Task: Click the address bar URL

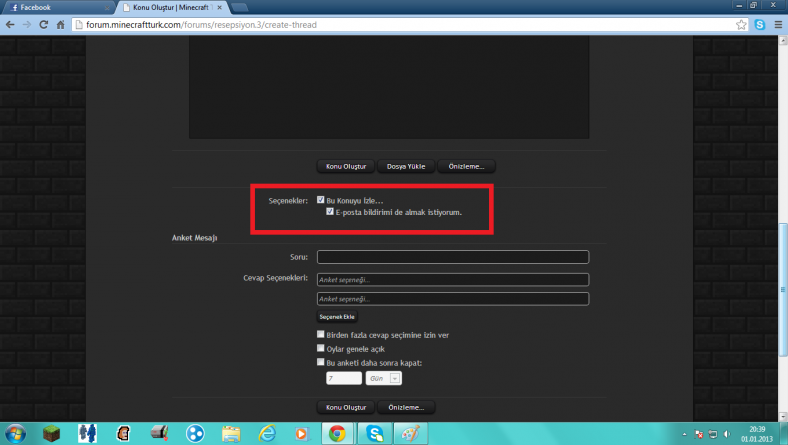Action: pyautogui.click(x=201, y=25)
